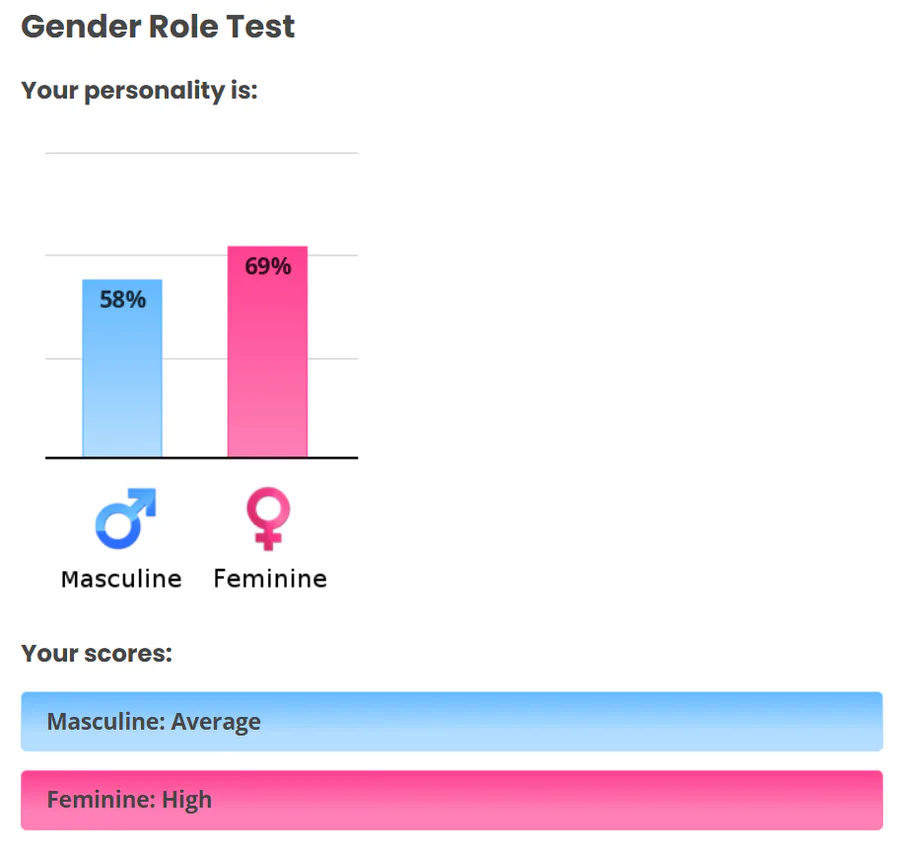900x851 pixels.
Task: Click the word "High" in the pink score bar
Action: pos(187,800)
